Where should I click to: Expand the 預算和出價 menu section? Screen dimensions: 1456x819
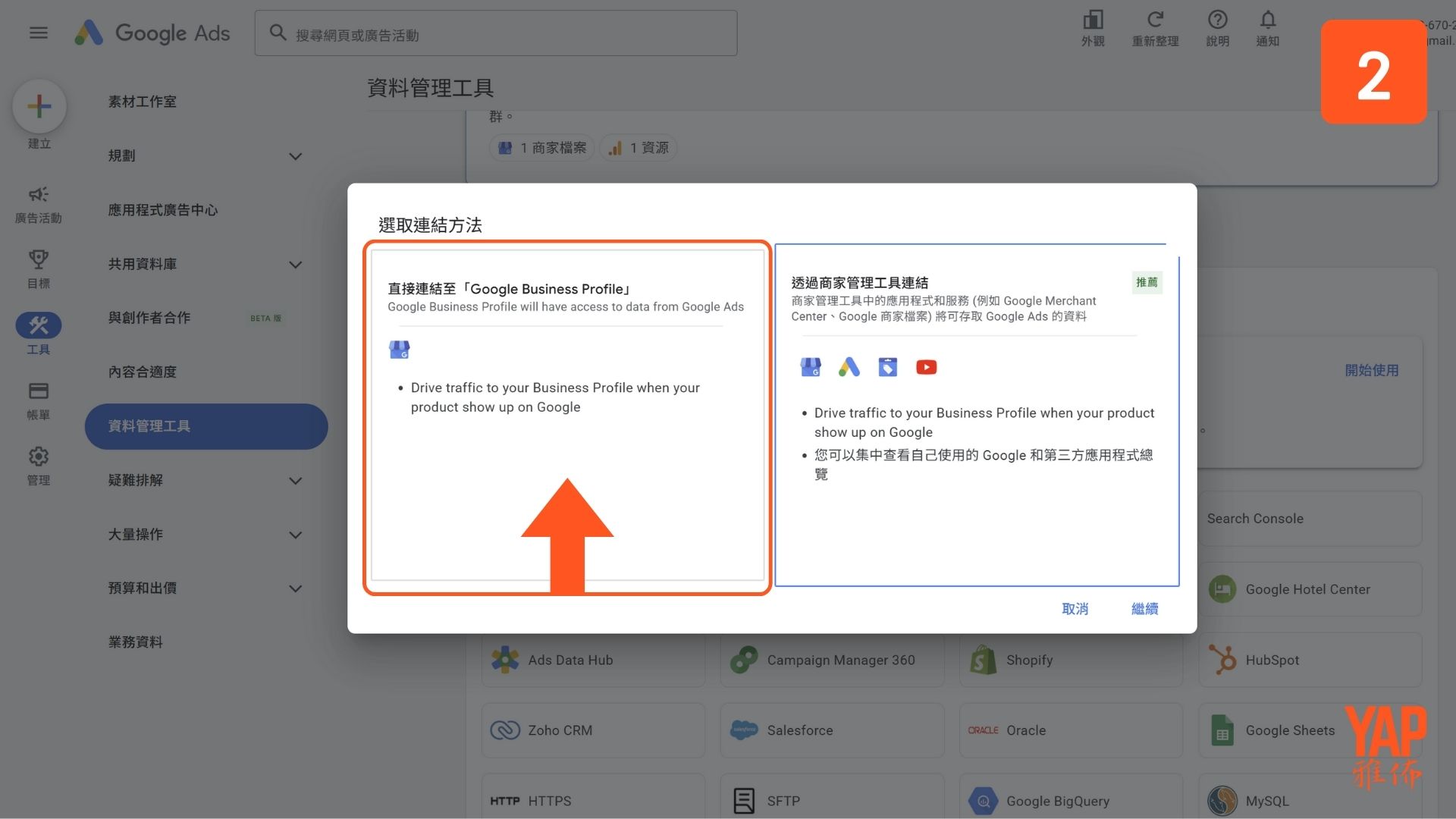click(x=295, y=588)
